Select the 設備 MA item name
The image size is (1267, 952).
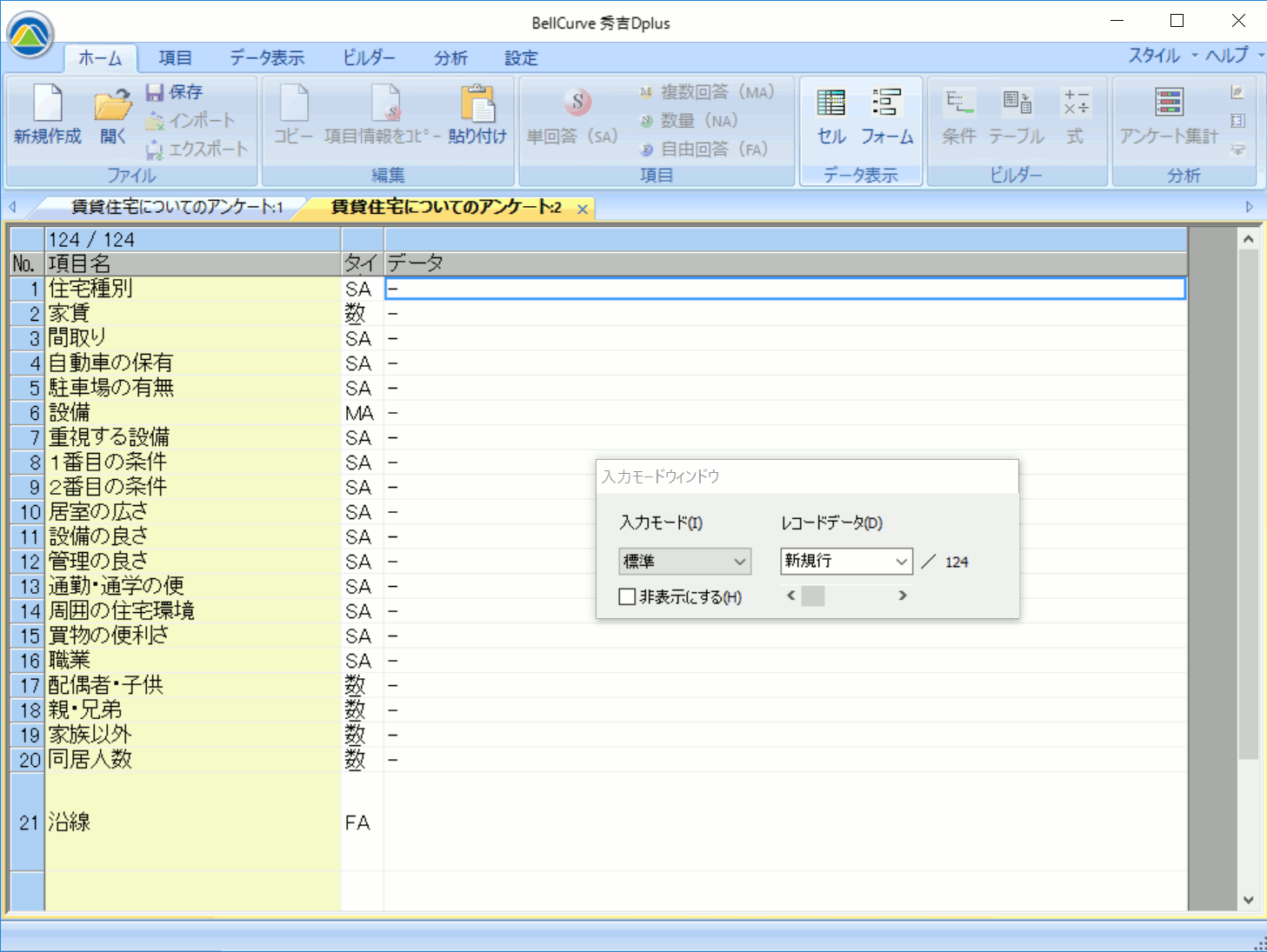(193, 412)
